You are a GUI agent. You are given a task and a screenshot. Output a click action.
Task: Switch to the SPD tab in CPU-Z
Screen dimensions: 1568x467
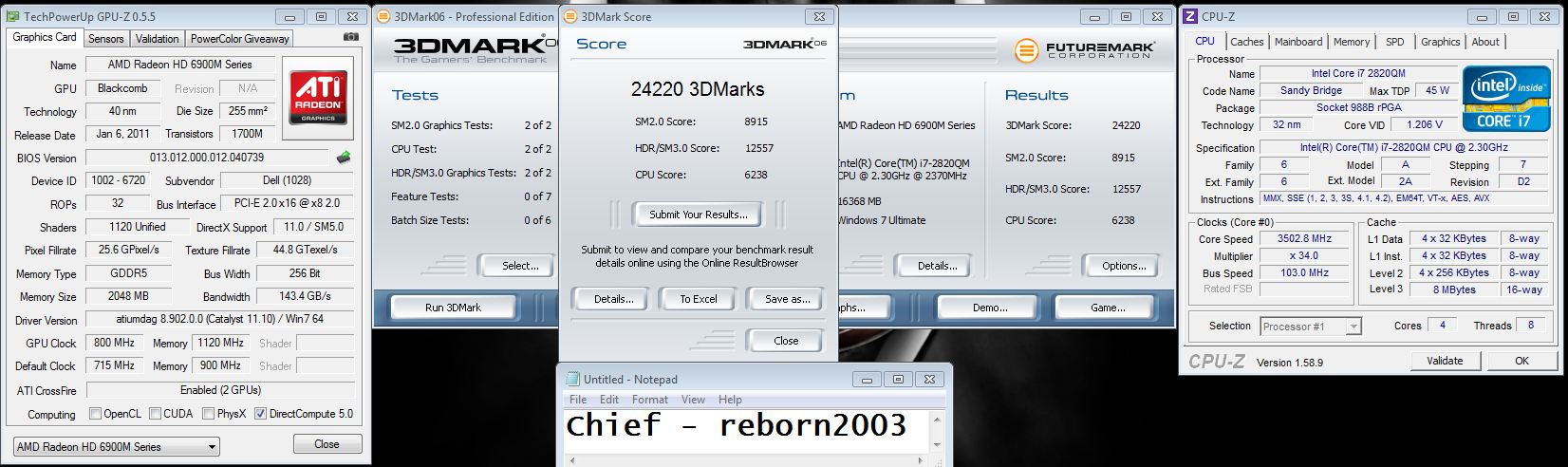[1394, 42]
